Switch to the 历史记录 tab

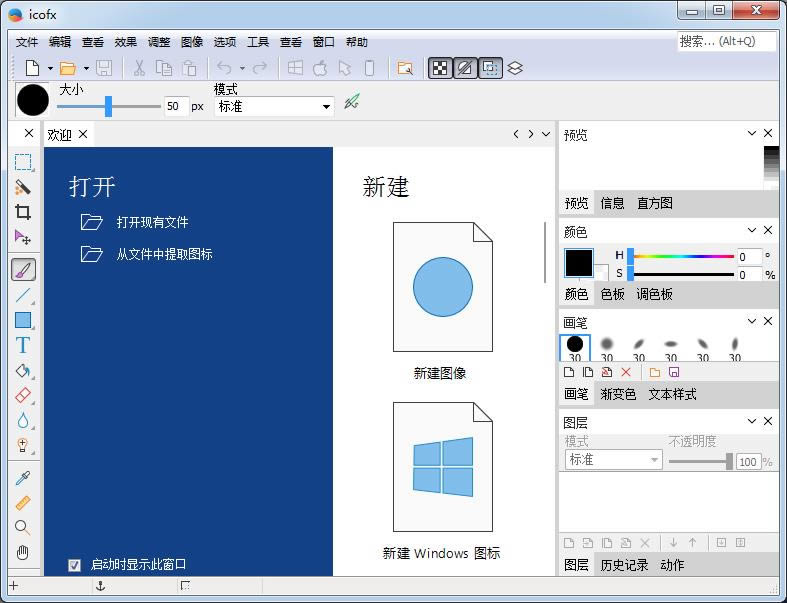[x=624, y=565]
